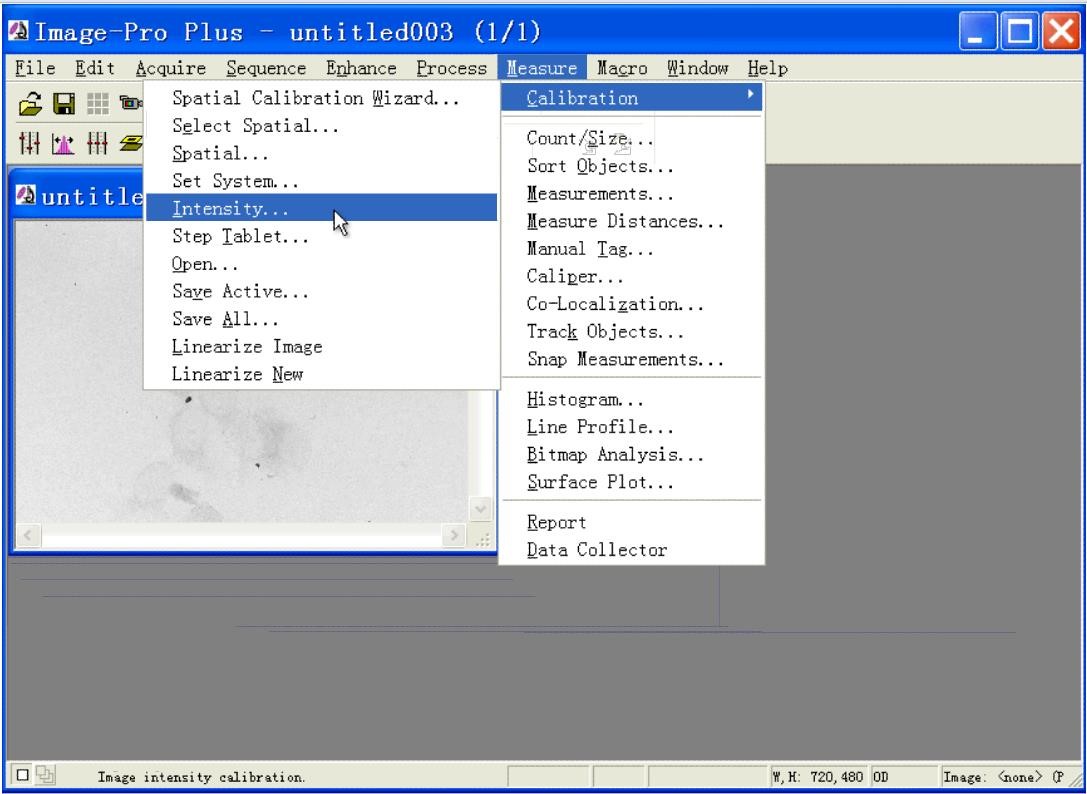The image size is (1087, 794).
Task: Click the 'OD' status bar indicator
Action: (880, 777)
